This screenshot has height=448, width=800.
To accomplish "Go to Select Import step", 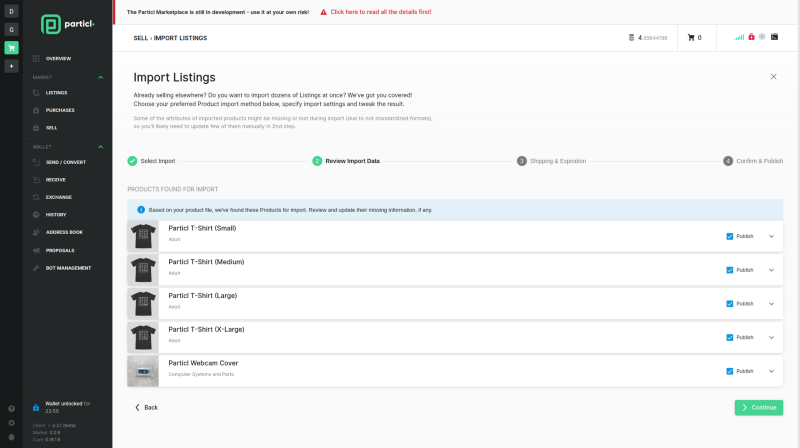I will (x=152, y=161).
